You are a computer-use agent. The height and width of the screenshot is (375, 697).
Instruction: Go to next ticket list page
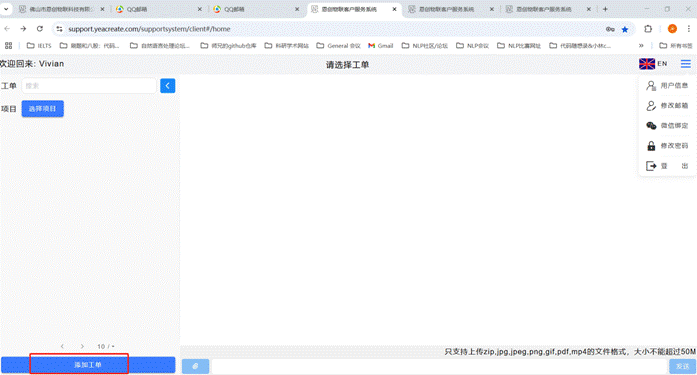click(x=82, y=346)
